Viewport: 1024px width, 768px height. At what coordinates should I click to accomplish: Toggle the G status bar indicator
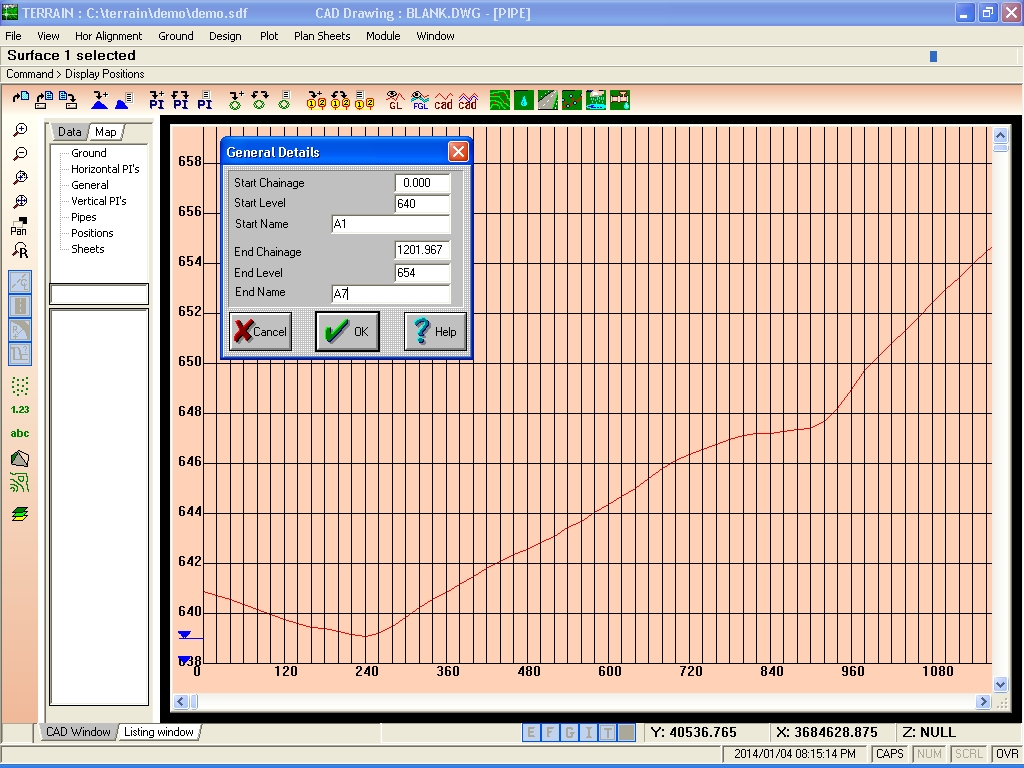click(569, 733)
